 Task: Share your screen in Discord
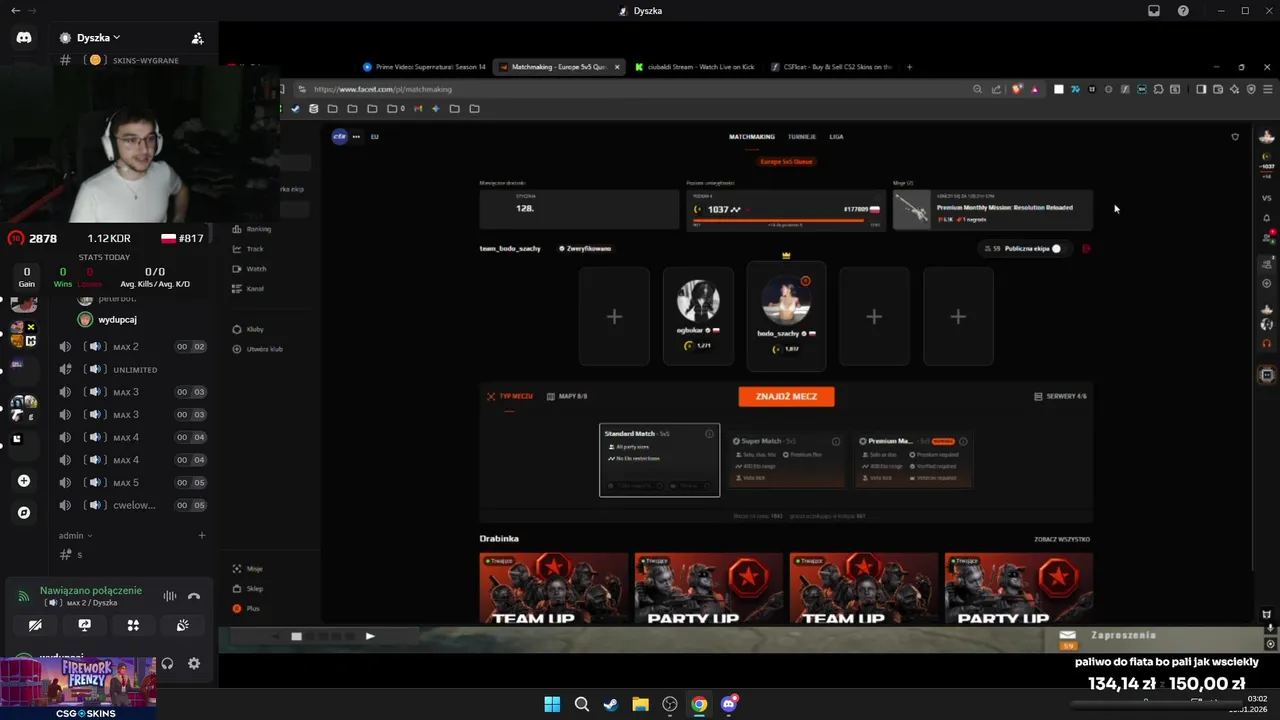[x=84, y=625]
